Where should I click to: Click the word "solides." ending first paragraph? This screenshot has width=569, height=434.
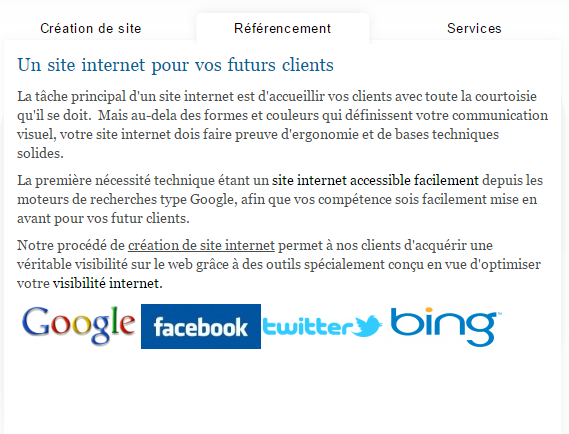click(40, 153)
